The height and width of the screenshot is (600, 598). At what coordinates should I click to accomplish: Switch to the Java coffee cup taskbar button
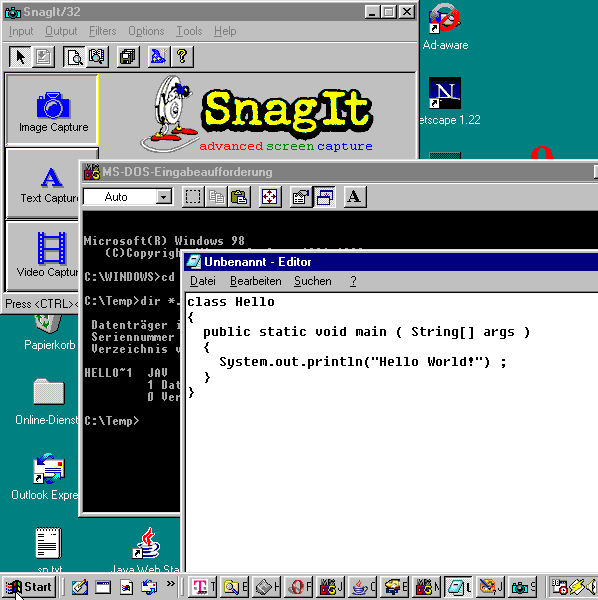click(363, 587)
